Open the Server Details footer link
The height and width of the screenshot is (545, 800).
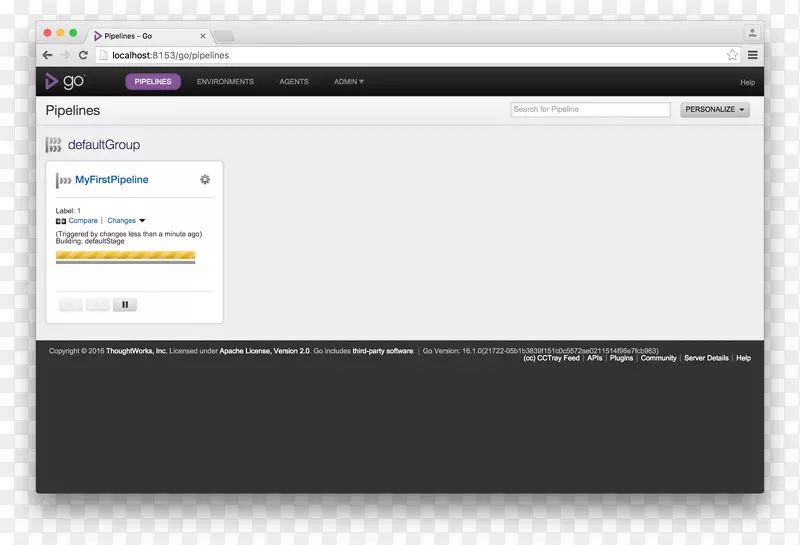[x=706, y=358]
